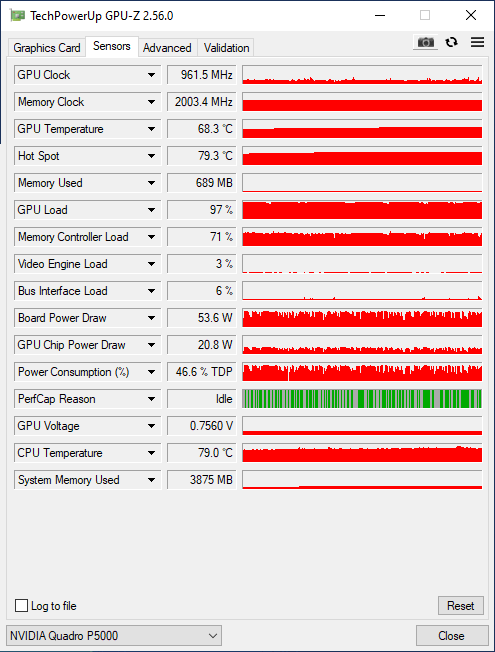
Task: Click the 79.0 °C CPU Temperature value
Action: click(202, 453)
